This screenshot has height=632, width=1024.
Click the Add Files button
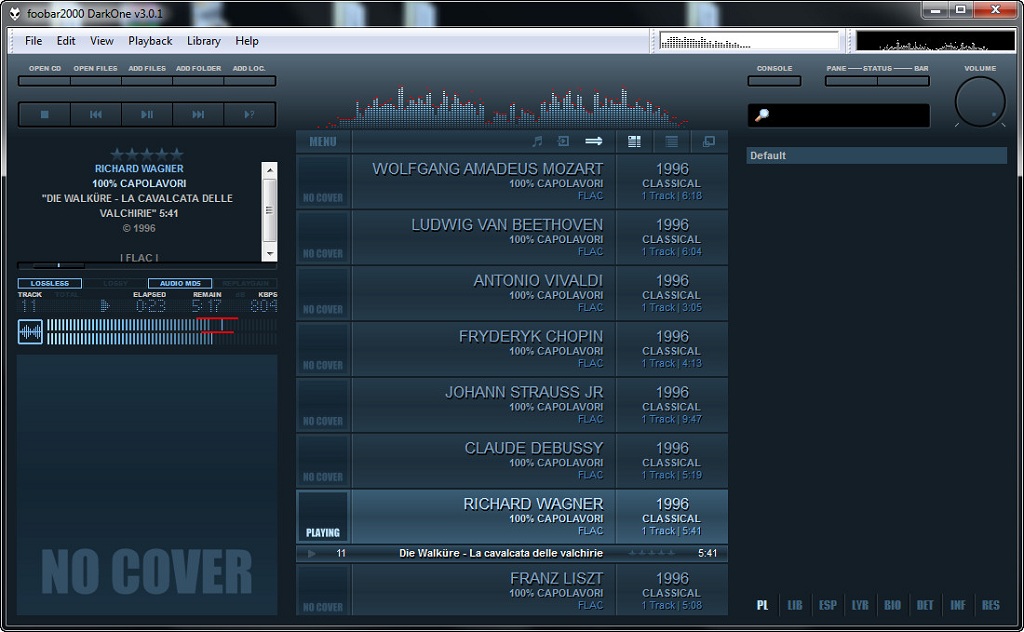(147, 81)
